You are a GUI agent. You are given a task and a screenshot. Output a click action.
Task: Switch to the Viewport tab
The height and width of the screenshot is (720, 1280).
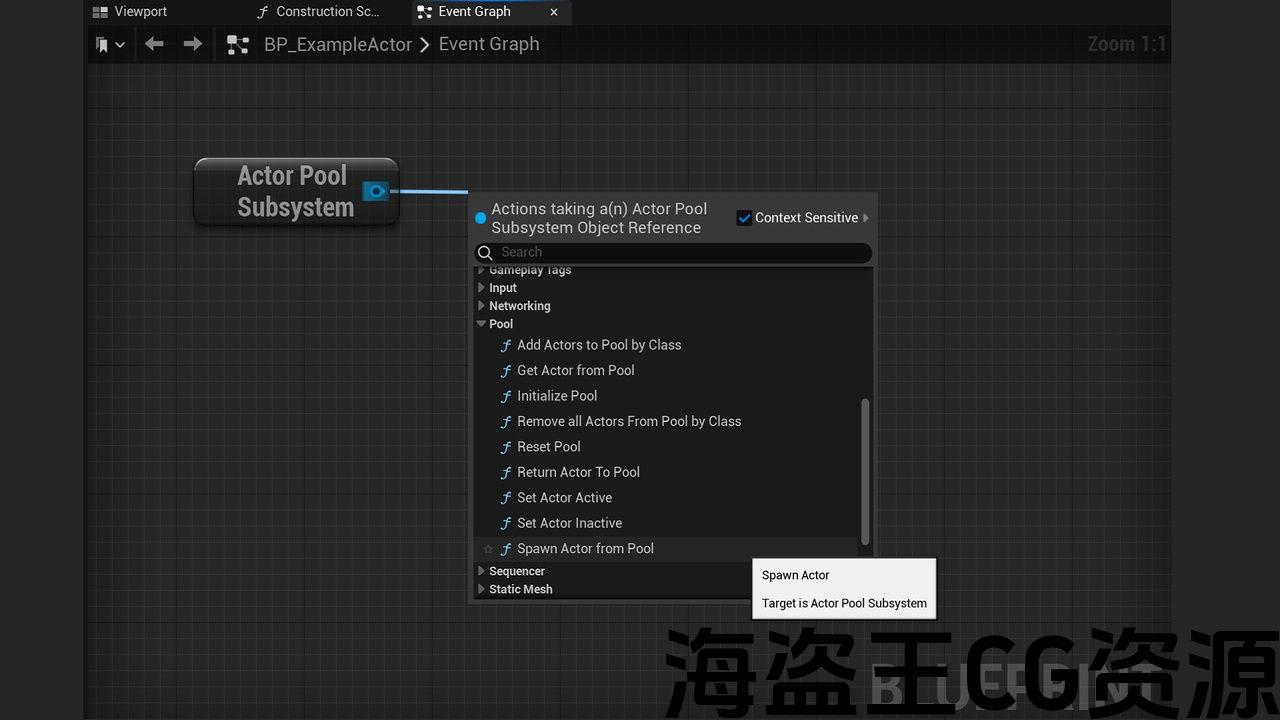click(140, 12)
